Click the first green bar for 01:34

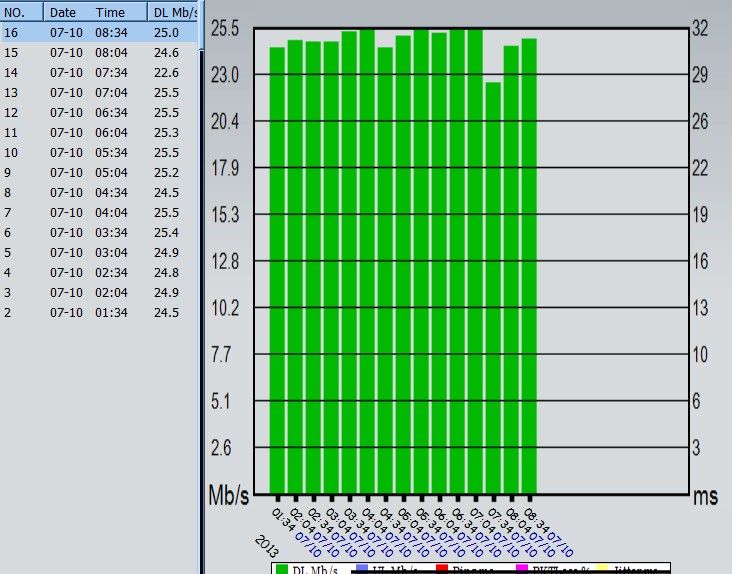(277, 270)
